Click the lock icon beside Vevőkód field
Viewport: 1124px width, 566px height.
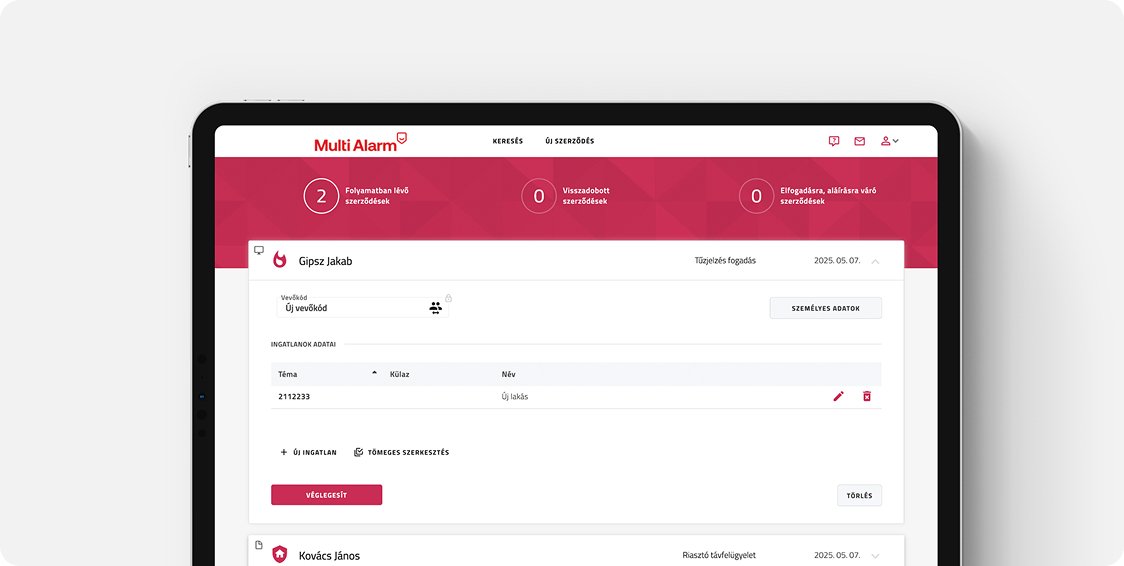pos(449,298)
